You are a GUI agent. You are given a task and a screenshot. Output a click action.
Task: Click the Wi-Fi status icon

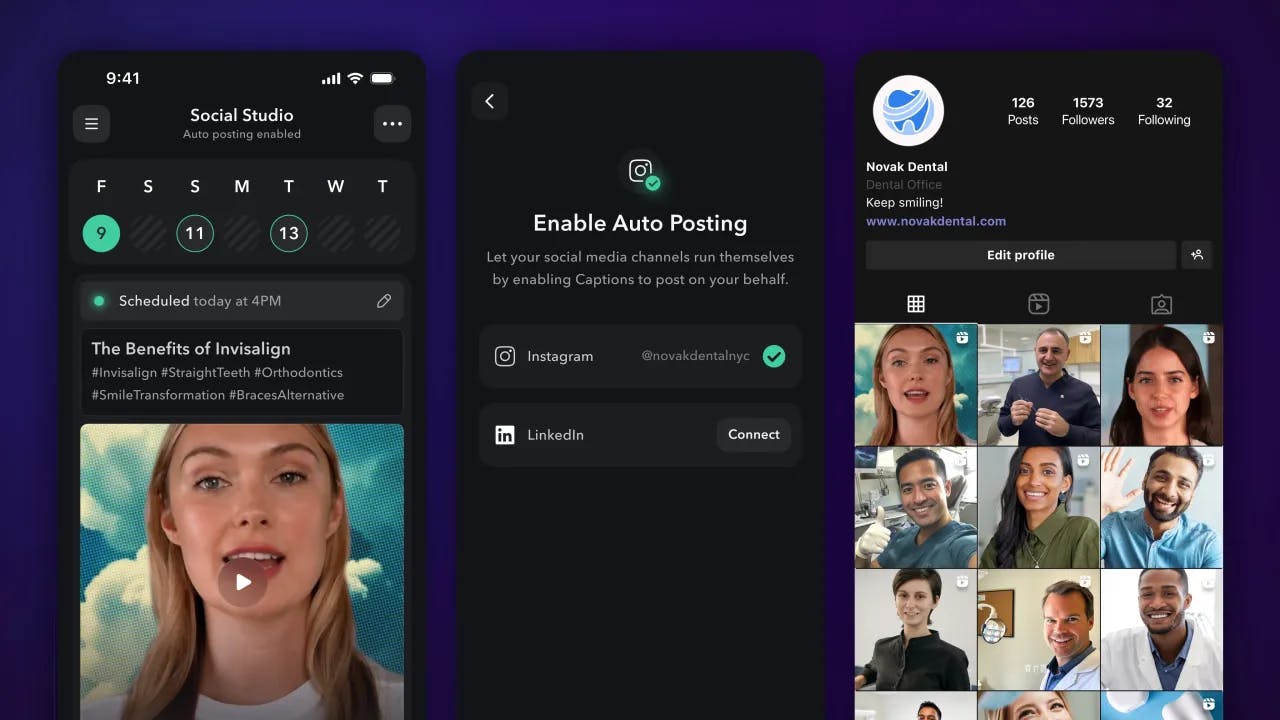(355, 79)
